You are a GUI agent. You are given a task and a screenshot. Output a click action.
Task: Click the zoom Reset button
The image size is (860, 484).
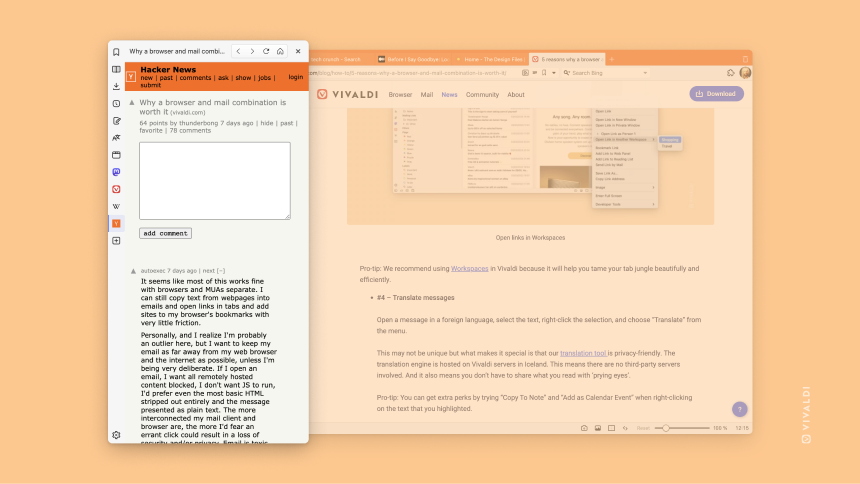tap(643, 428)
